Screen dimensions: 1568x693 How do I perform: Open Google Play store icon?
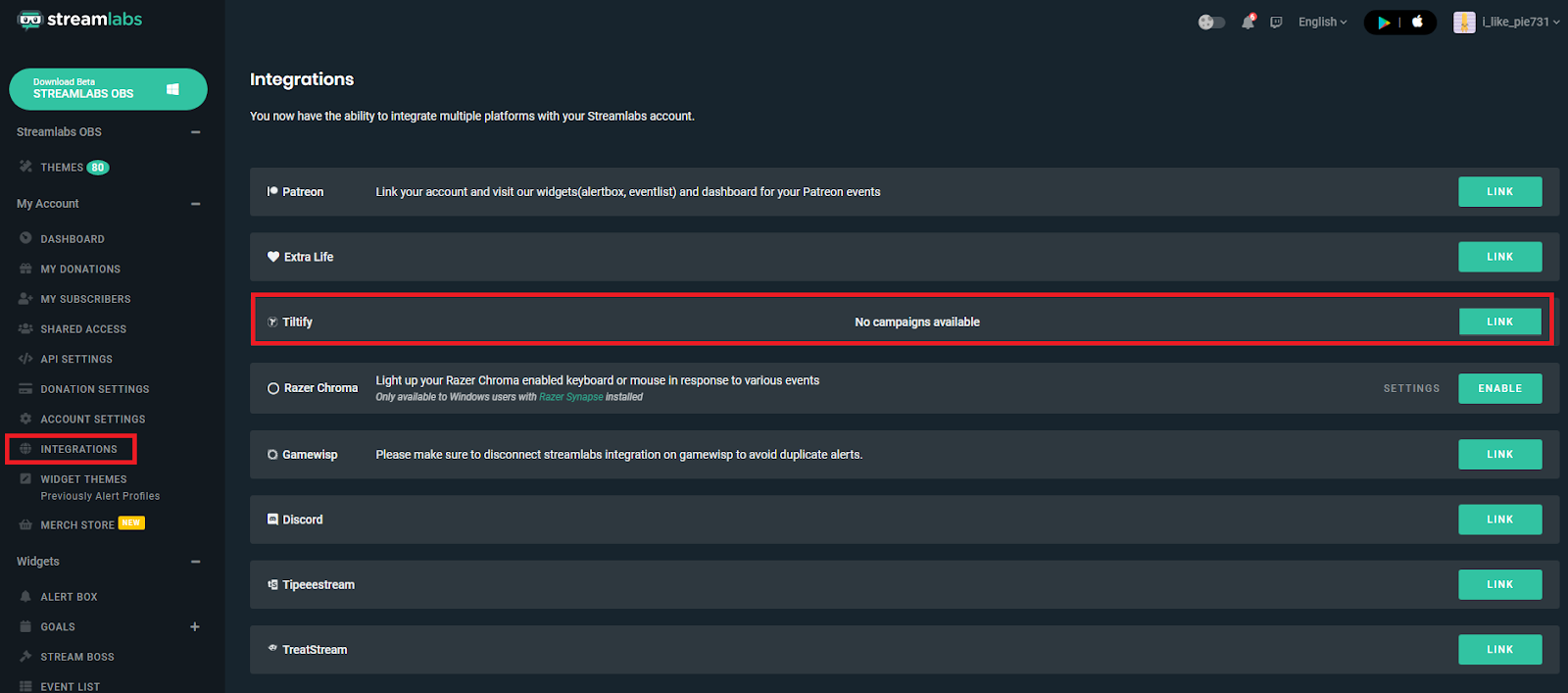[x=1384, y=23]
